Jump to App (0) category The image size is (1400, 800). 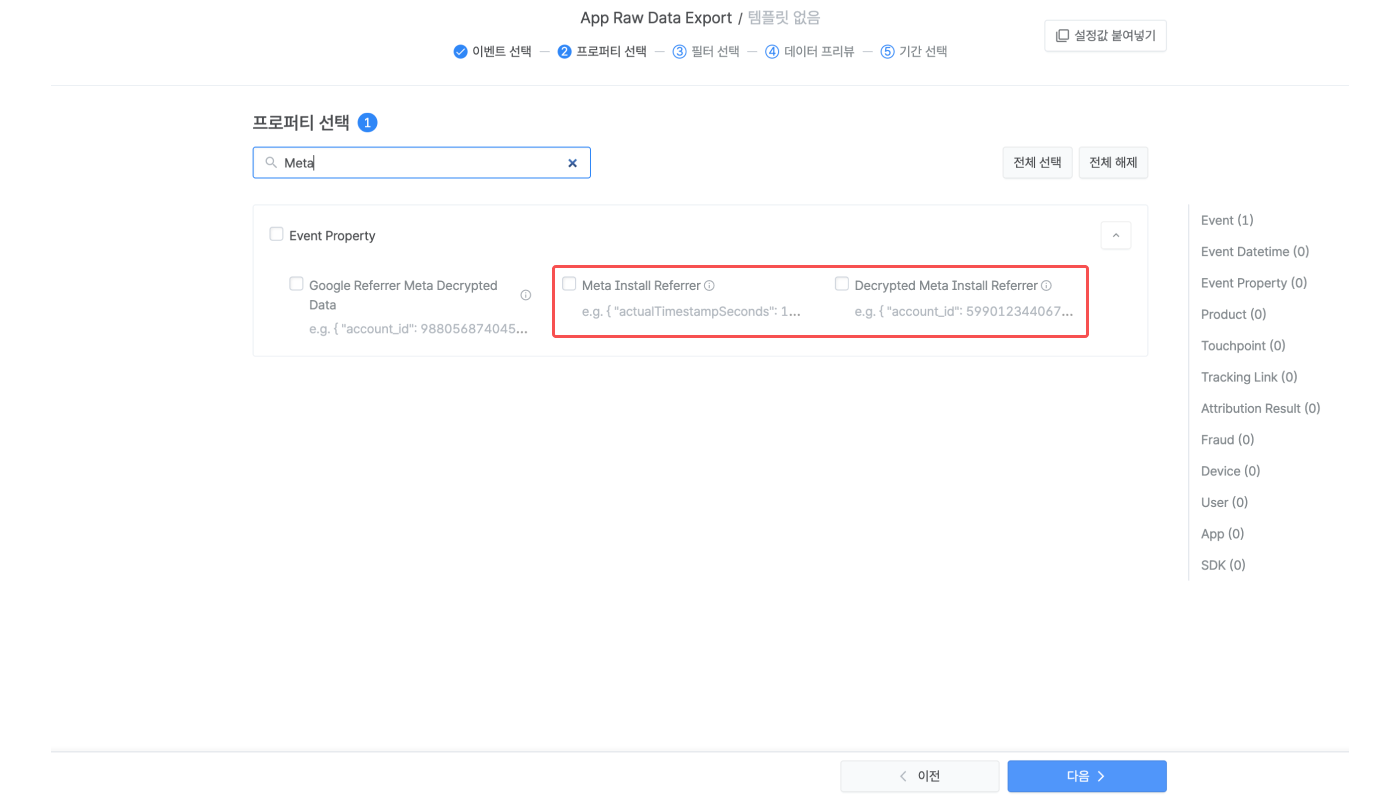click(x=1223, y=534)
